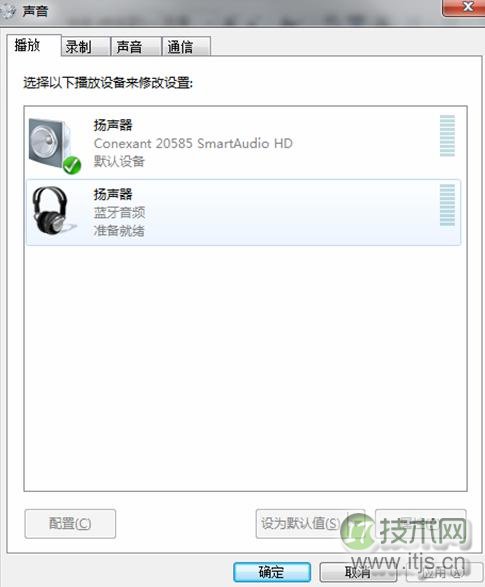Click the 17 技术网 watermark logo
485x587 pixels.
tap(406, 532)
